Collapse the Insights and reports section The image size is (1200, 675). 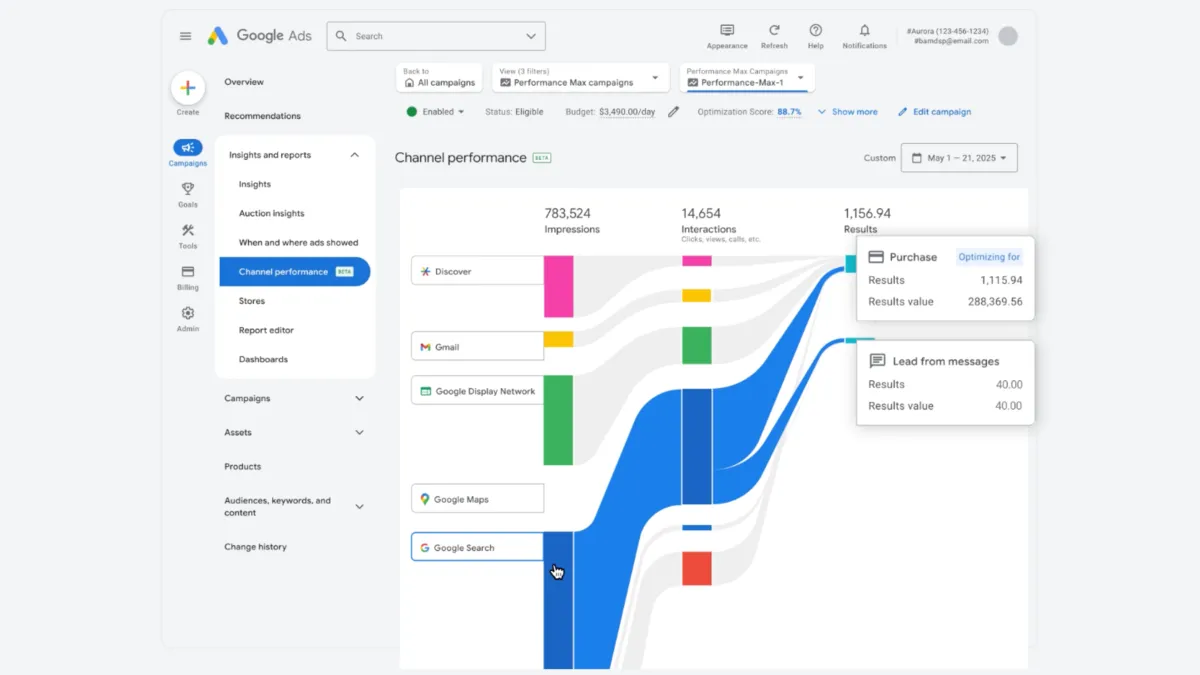point(355,155)
